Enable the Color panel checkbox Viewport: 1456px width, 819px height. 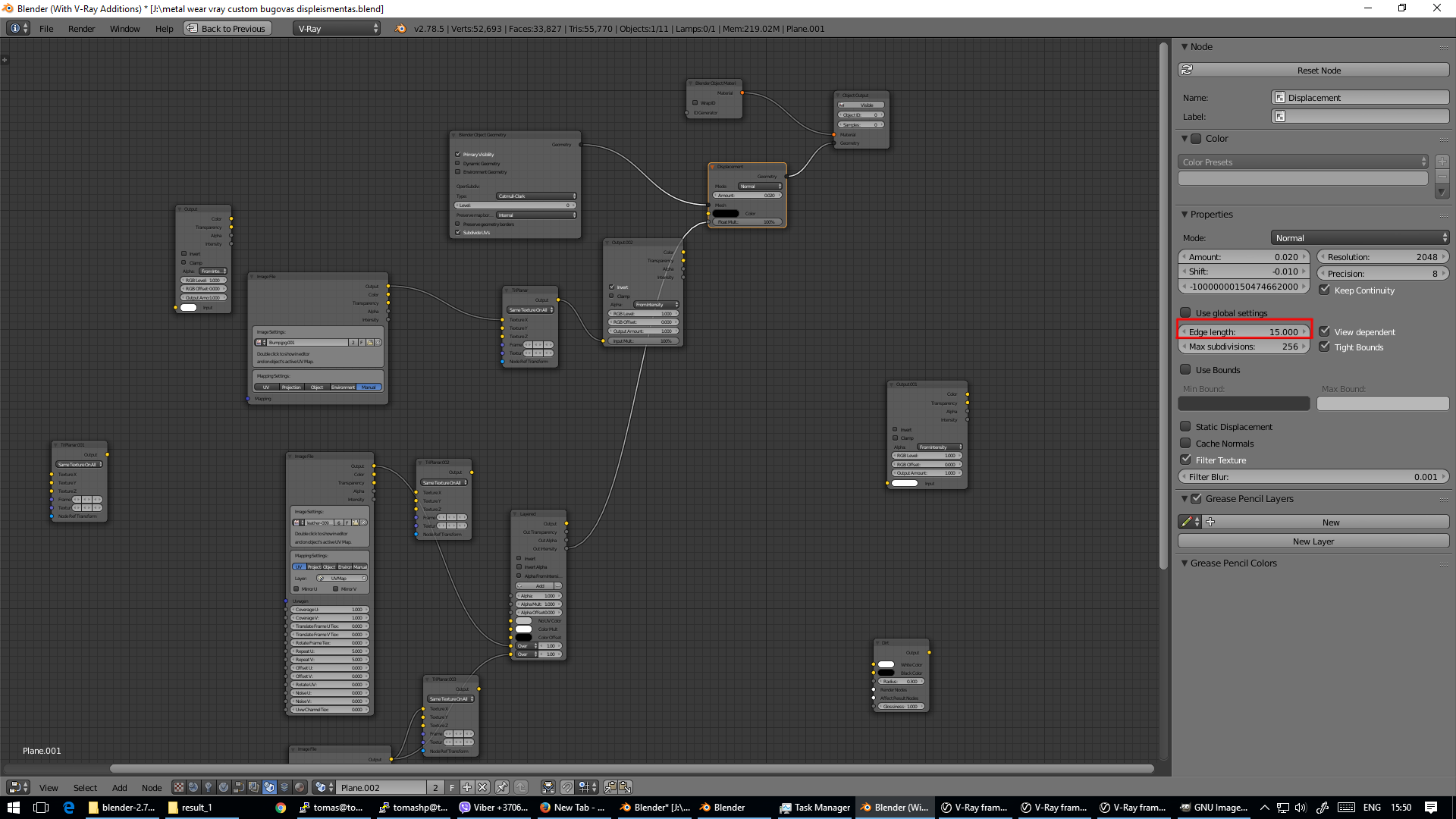[1196, 139]
